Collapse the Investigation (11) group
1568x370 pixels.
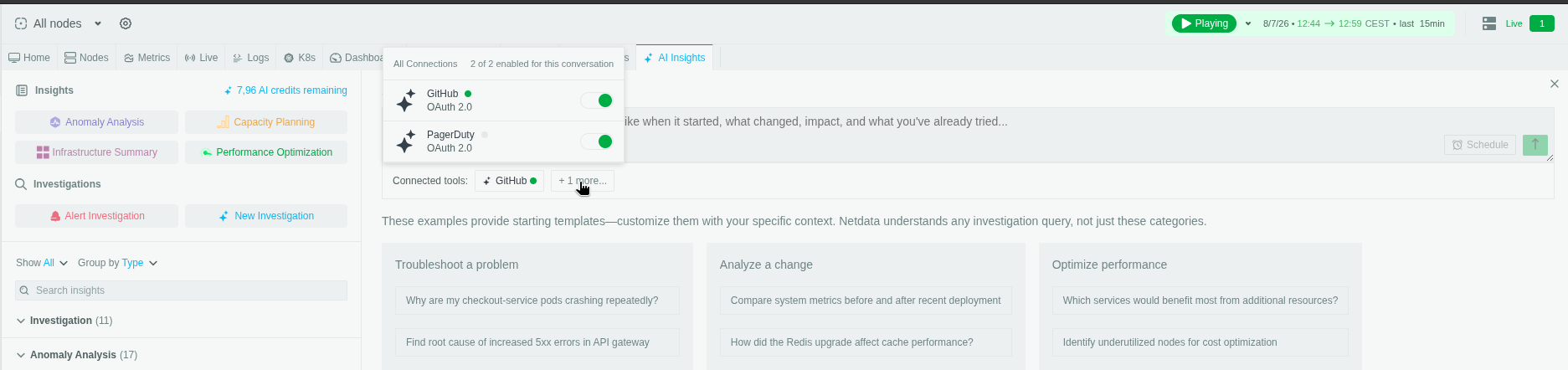click(64, 321)
